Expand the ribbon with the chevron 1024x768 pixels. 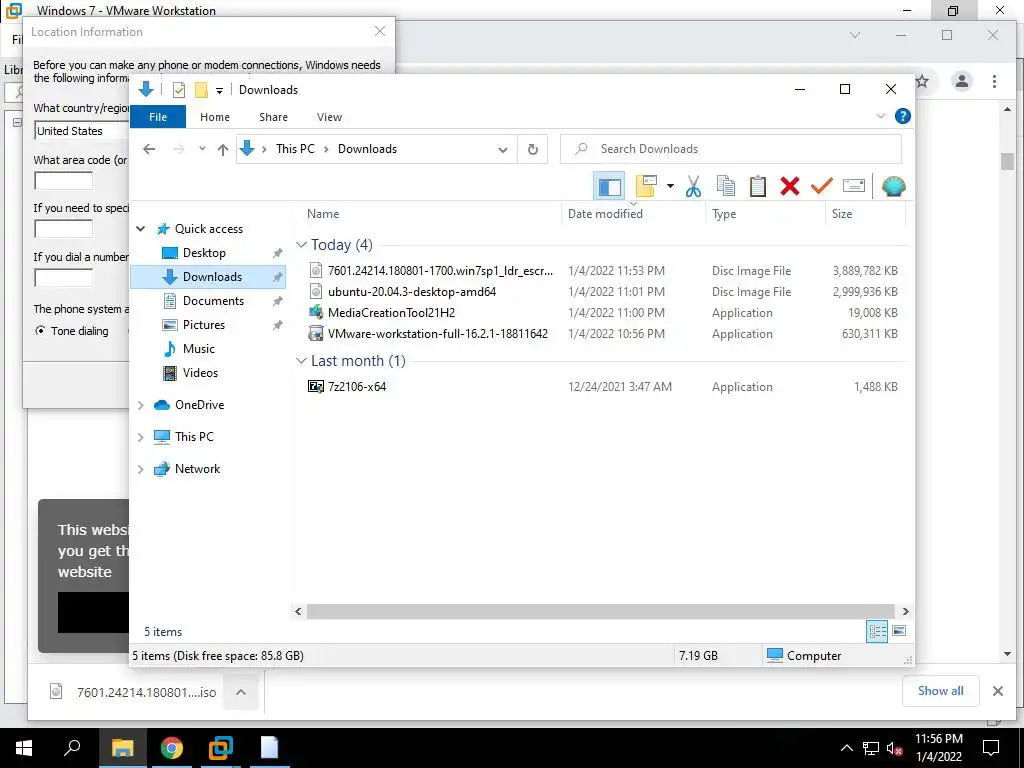click(880, 116)
